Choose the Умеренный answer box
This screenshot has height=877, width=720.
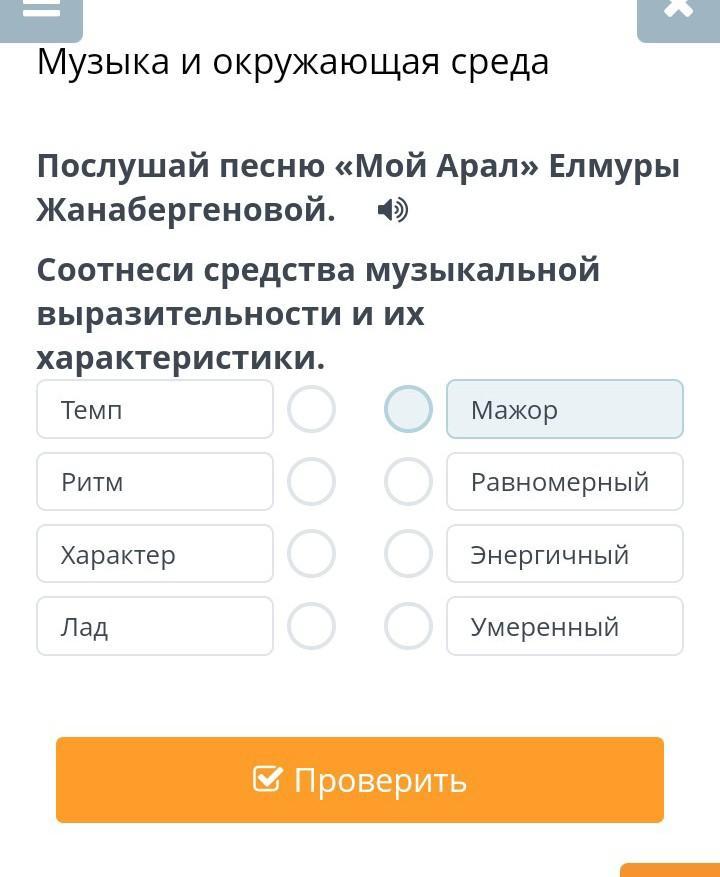tap(565, 626)
